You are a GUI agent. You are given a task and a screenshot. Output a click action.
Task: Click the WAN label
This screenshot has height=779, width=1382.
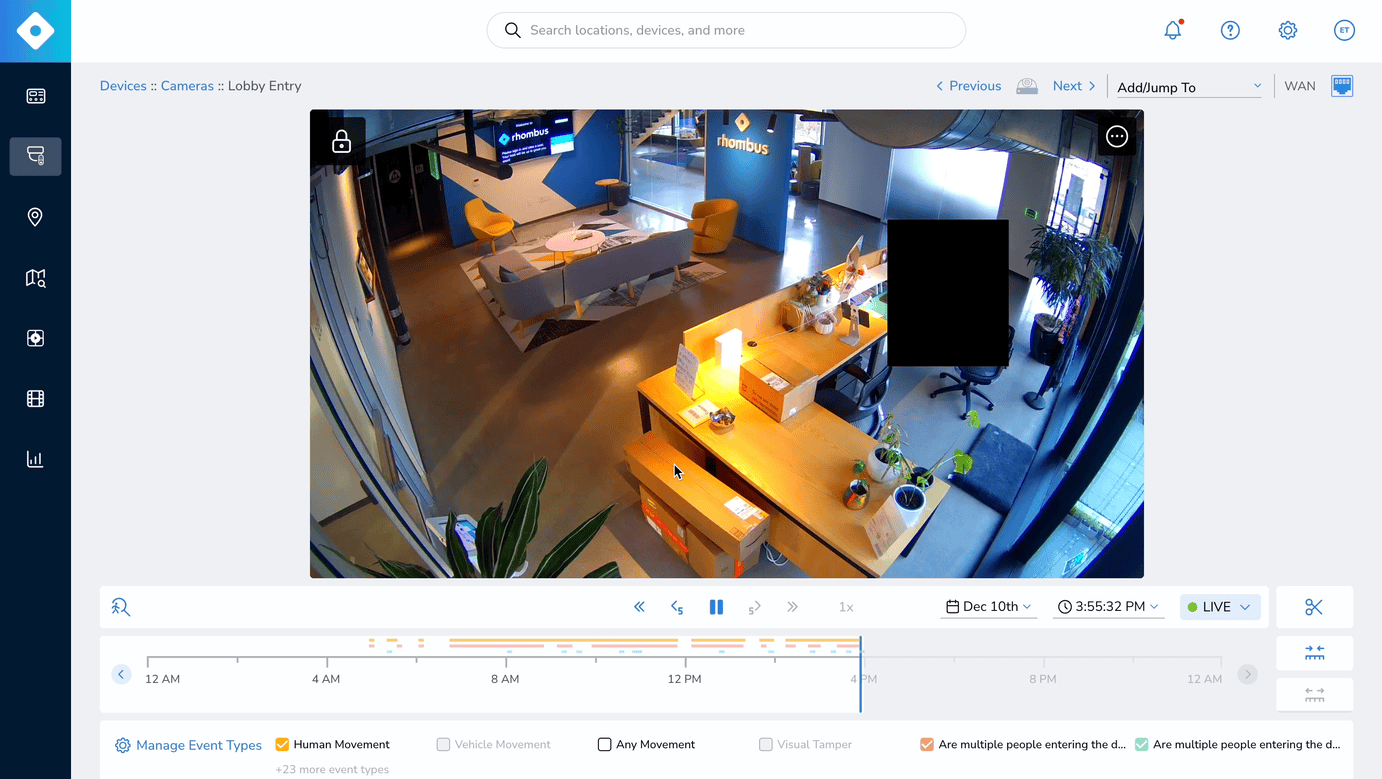click(x=1300, y=86)
